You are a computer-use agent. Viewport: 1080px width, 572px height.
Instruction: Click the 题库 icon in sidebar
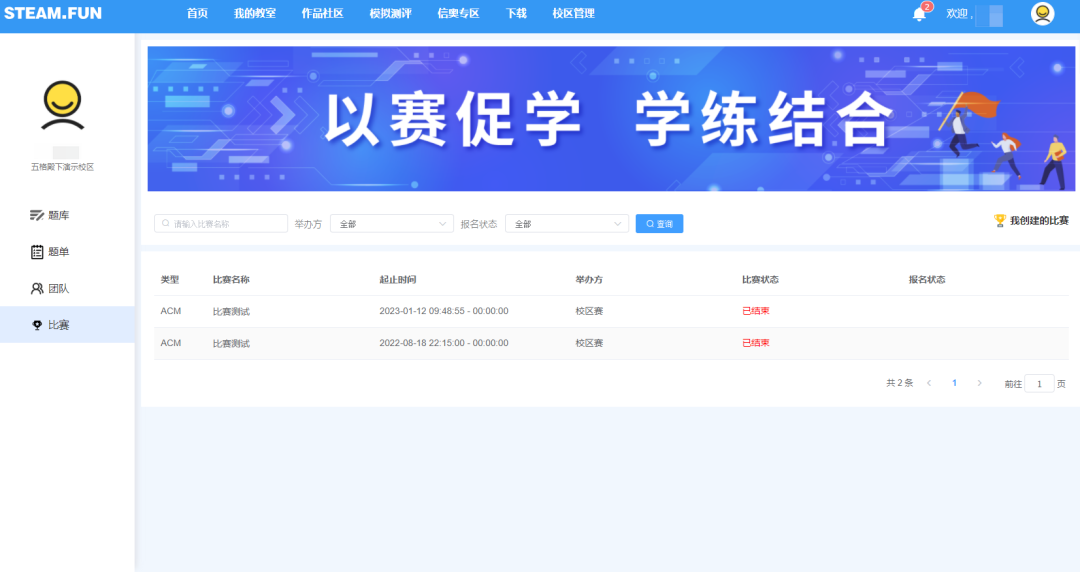[37, 215]
